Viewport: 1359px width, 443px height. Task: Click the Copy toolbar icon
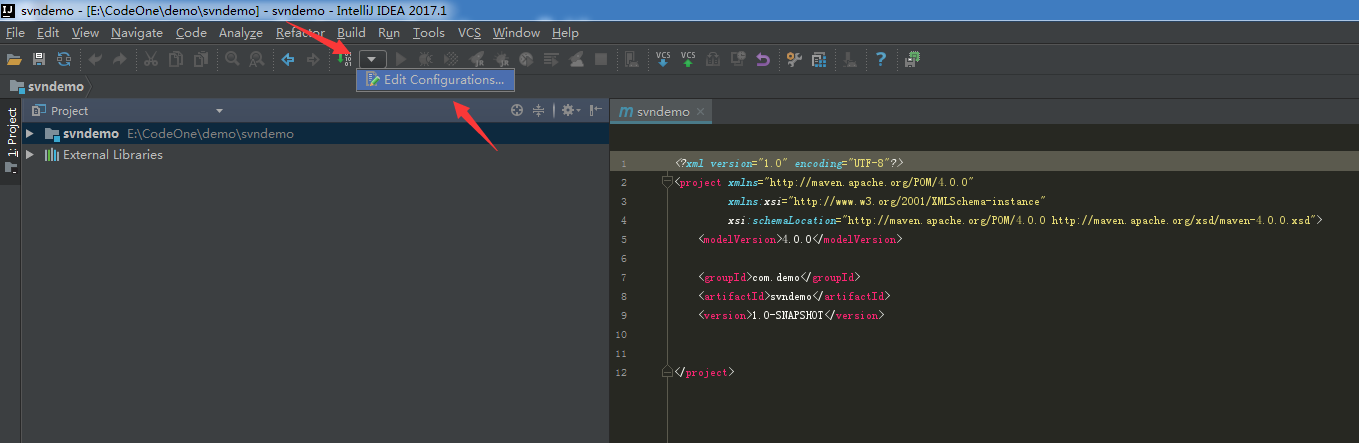(x=176, y=59)
